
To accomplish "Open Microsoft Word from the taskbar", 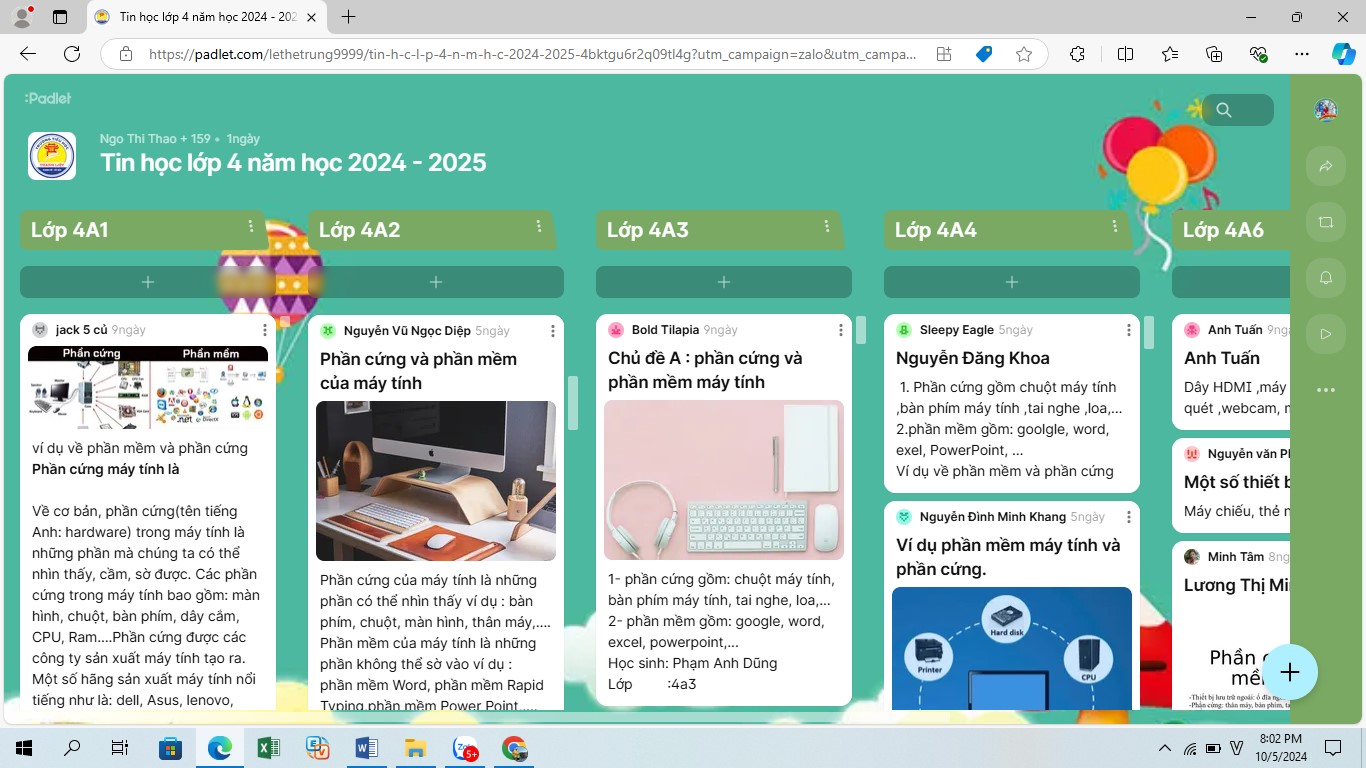I will pyautogui.click(x=367, y=748).
